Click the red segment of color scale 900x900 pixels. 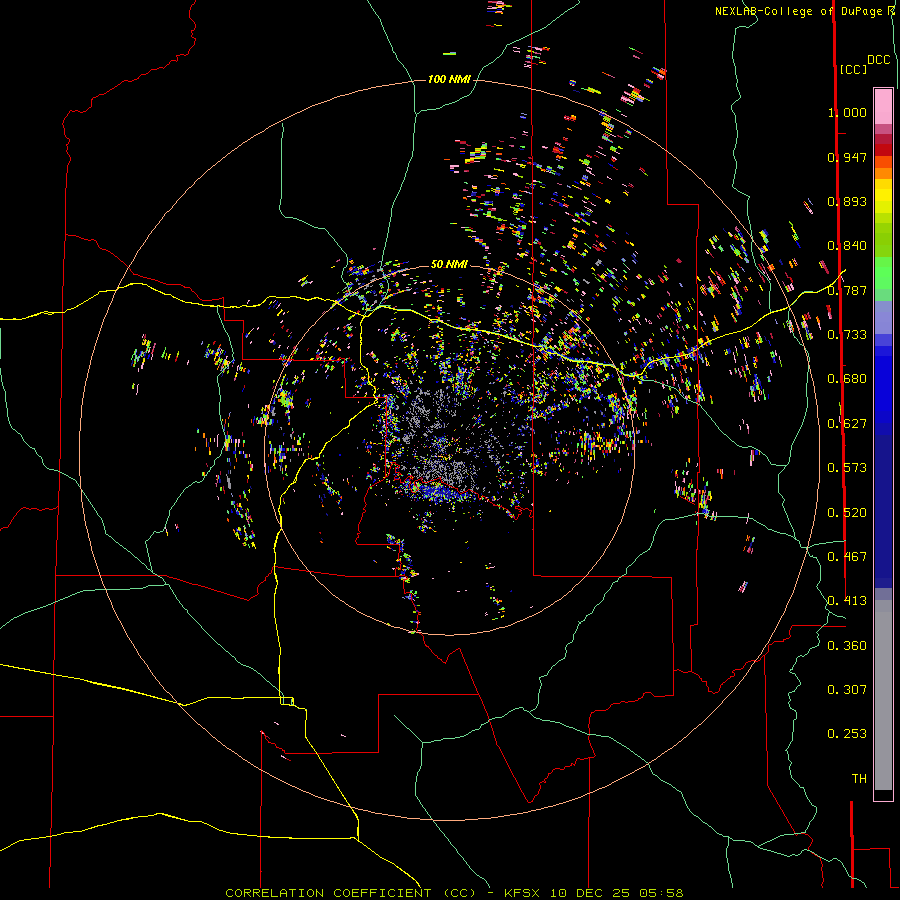coord(883,150)
